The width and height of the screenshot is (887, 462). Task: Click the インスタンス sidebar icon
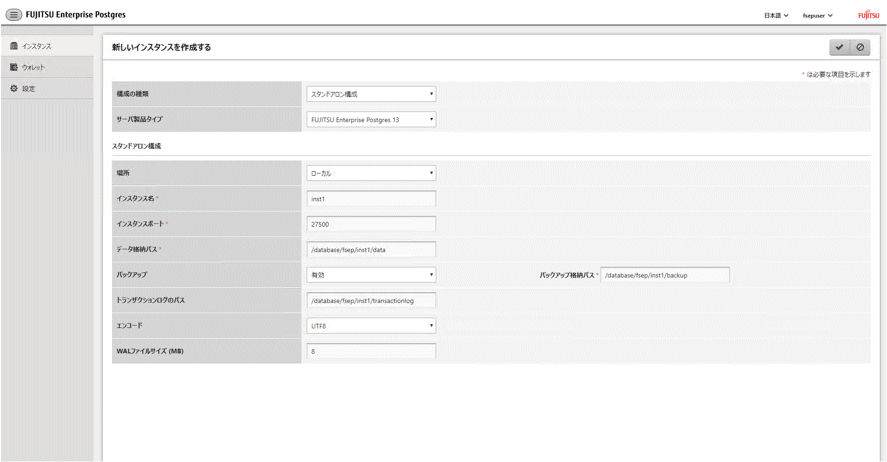[x=14, y=46]
